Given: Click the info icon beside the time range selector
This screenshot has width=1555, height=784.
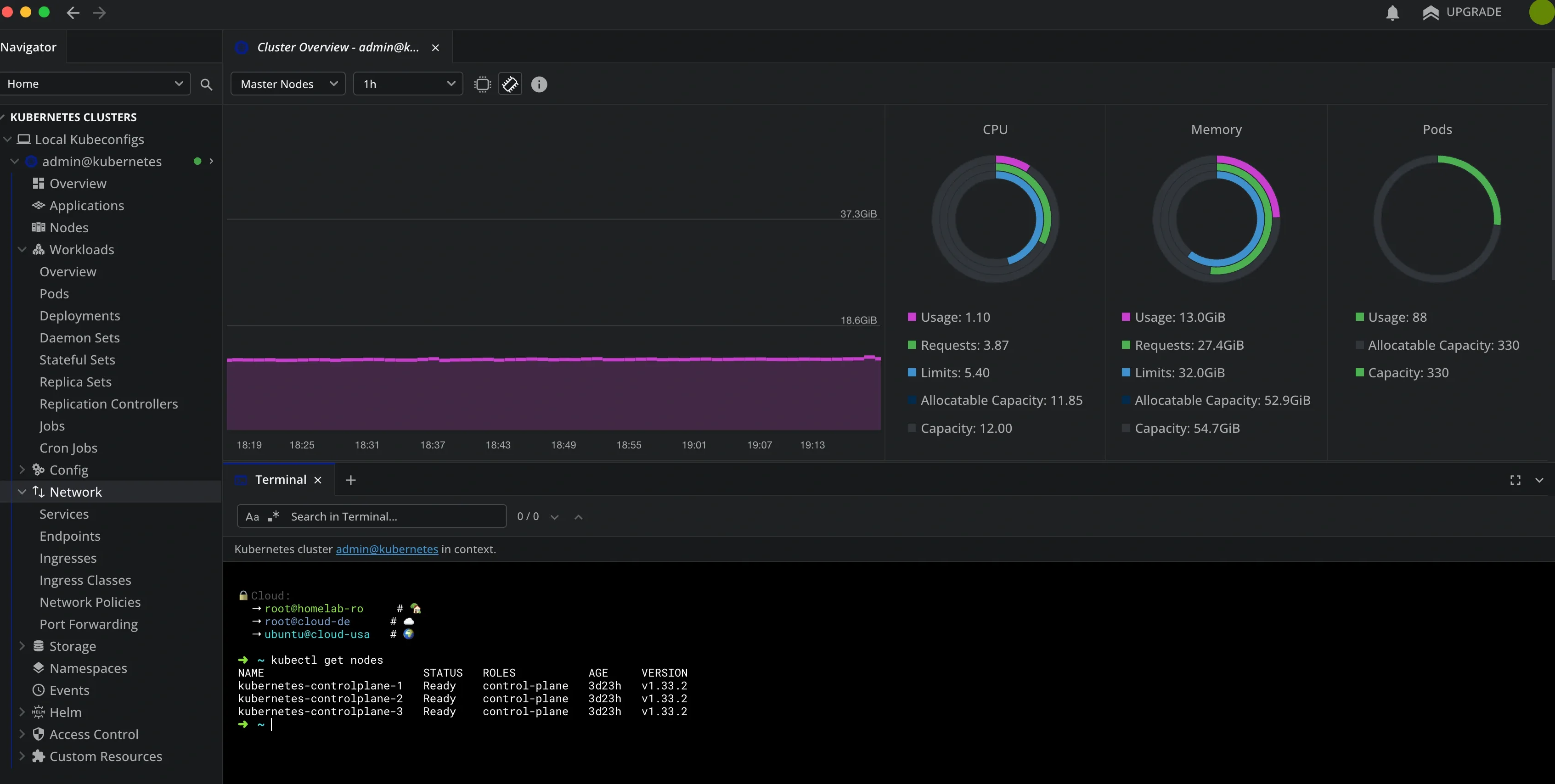Looking at the screenshot, I should [x=538, y=84].
